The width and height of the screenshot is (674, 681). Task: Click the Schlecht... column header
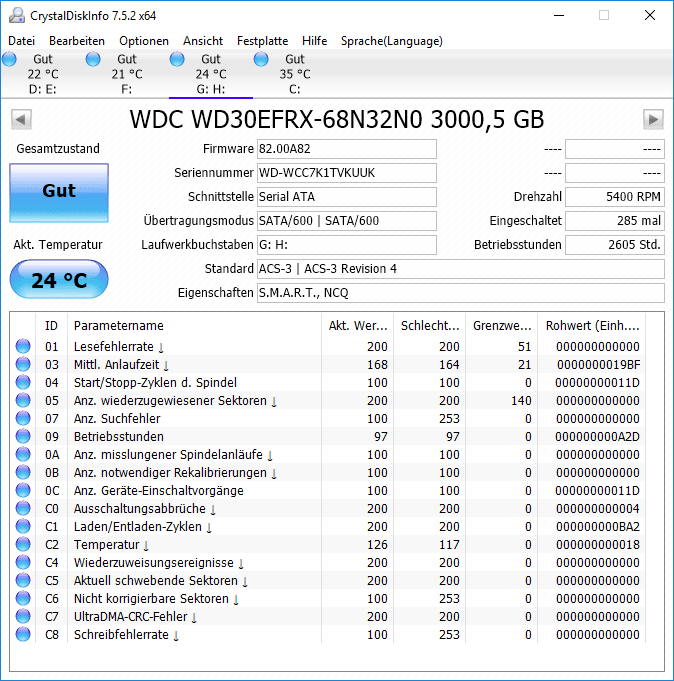(x=430, y=325)
